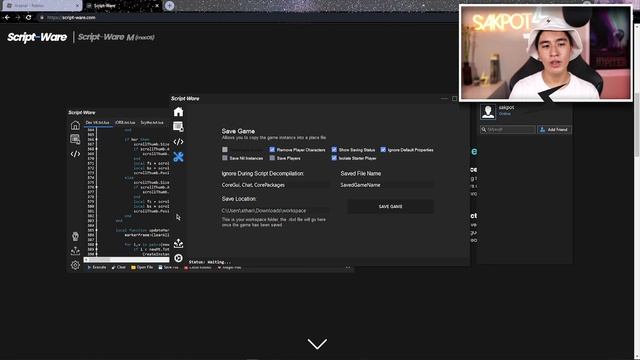The width and height of the screenshot is (640, 360).
Task: Click the mask icon in back window sidebar
Action: [75, 236]
